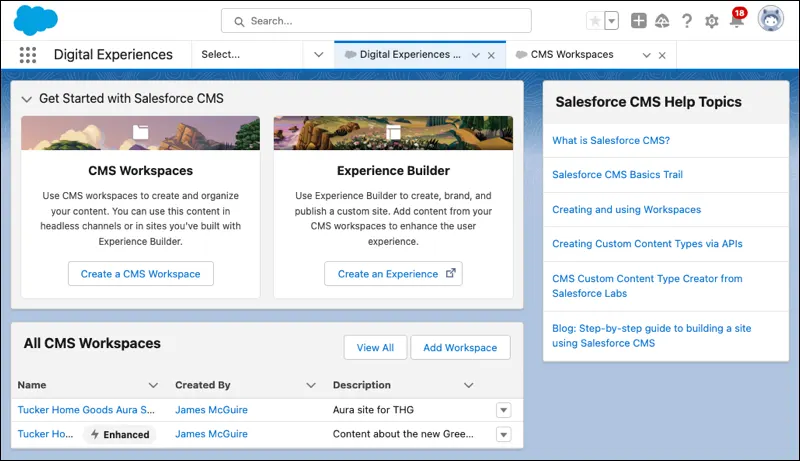Viewport: 800px width, 461px height.
Task: Click the Enhanced lightning badge
Action: (120, 434)
